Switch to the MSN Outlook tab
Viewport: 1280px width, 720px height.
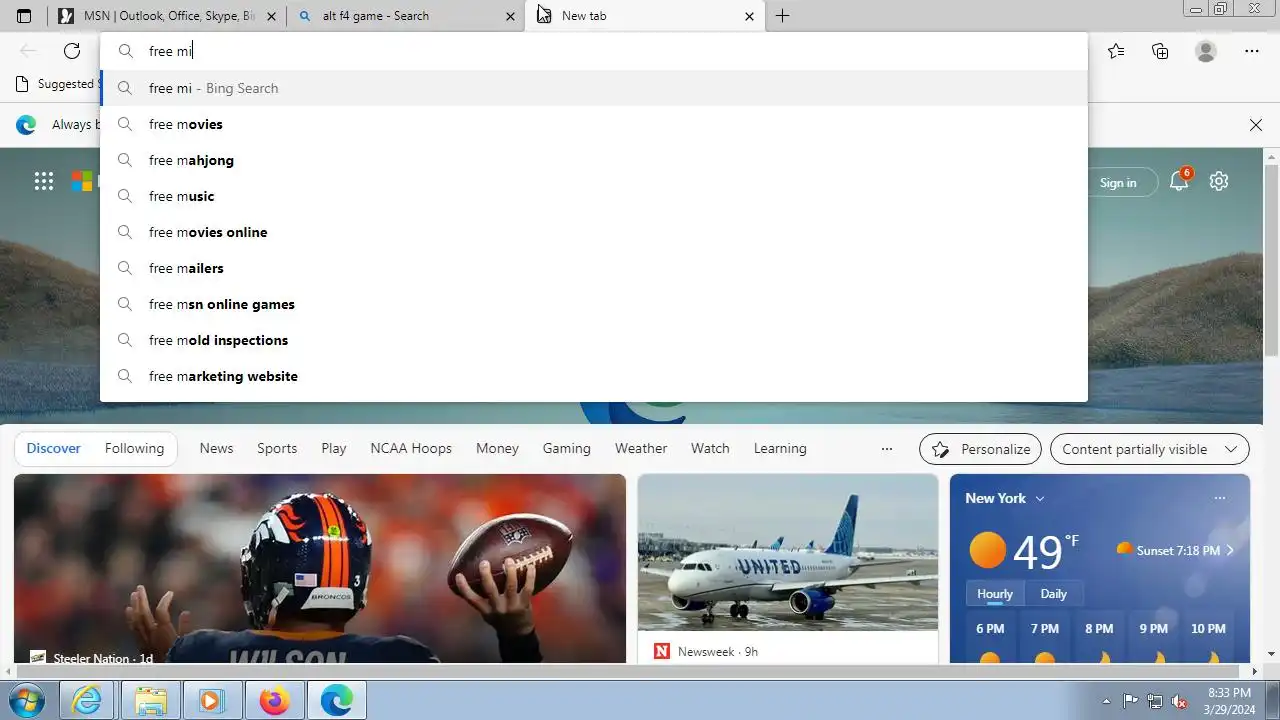click(167, 16)
